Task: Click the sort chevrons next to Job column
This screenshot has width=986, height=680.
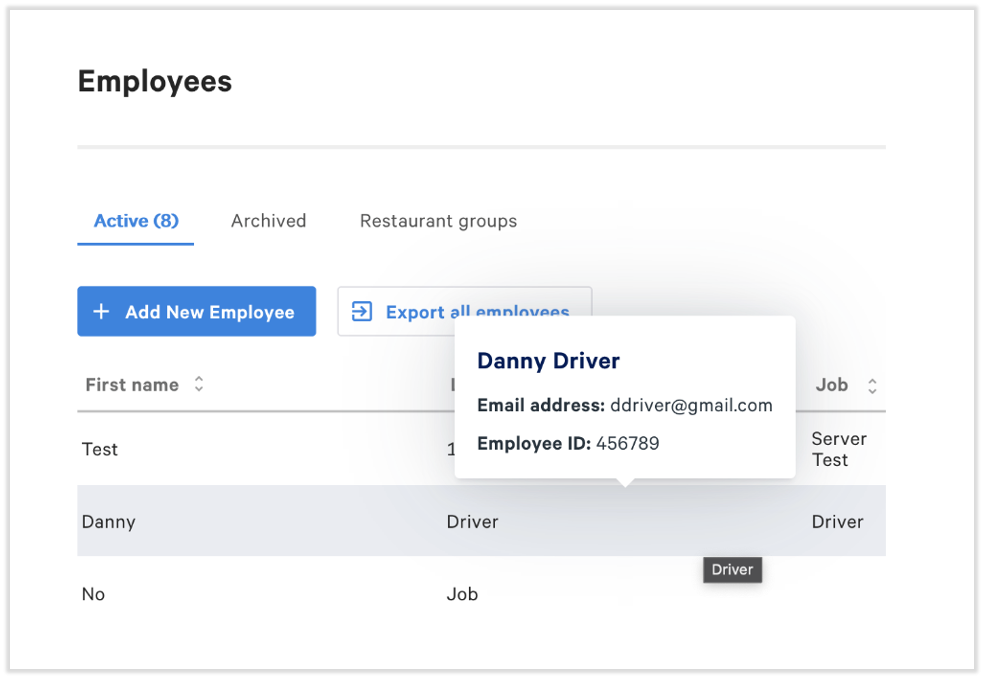Action: pos(870,384)
